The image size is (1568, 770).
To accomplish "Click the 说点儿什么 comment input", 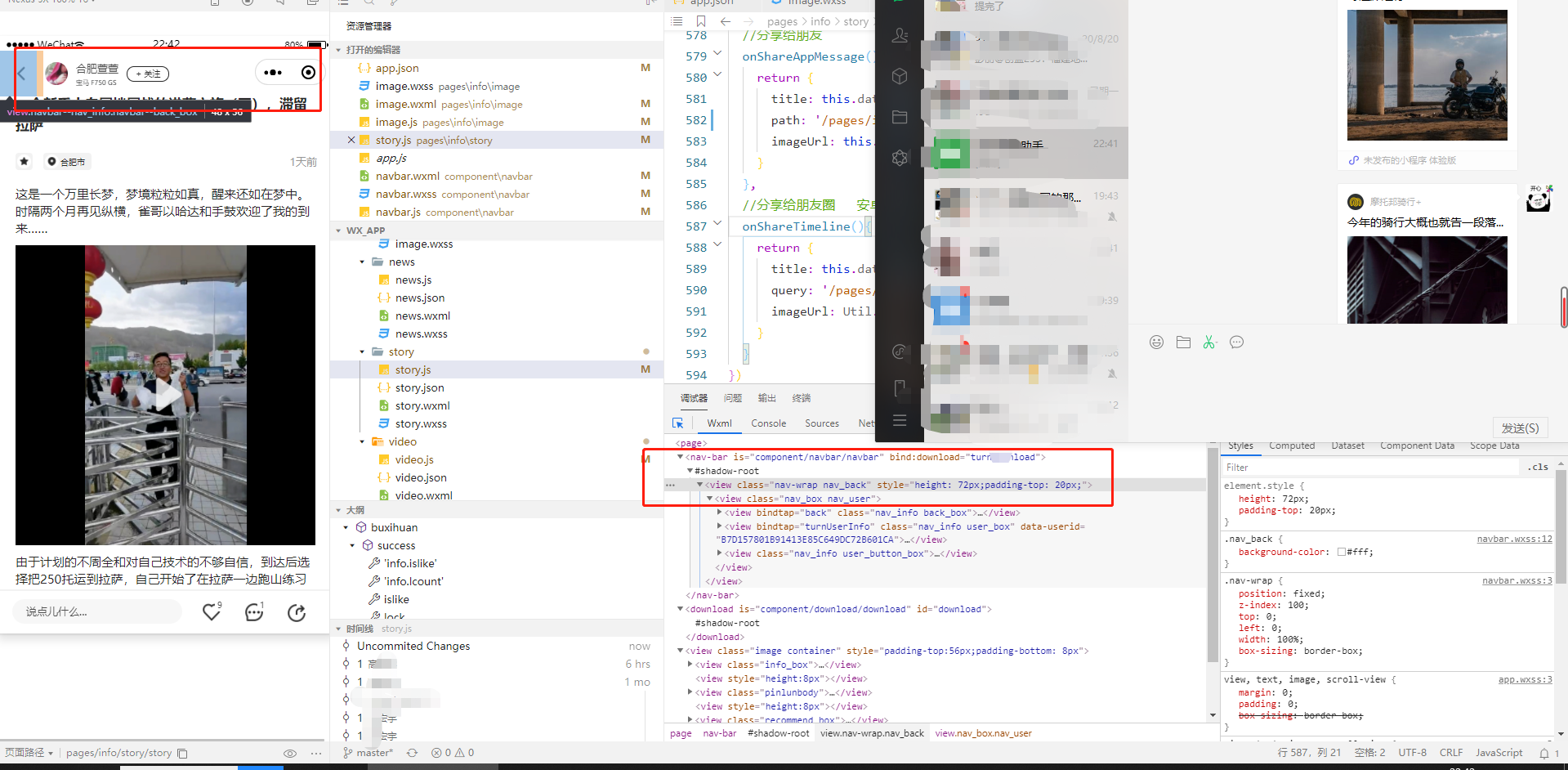I will coord(97,611).
